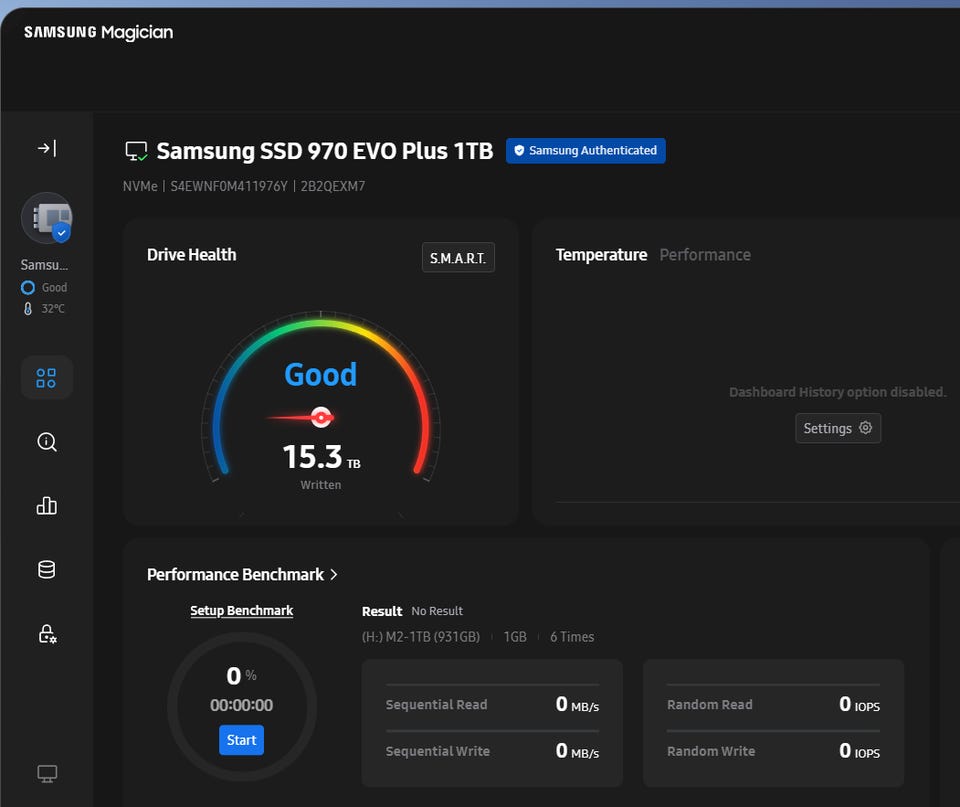Open the Setup Benchmark link
The height and width of the screenshot is (807, 960).
tap(242, 610)
